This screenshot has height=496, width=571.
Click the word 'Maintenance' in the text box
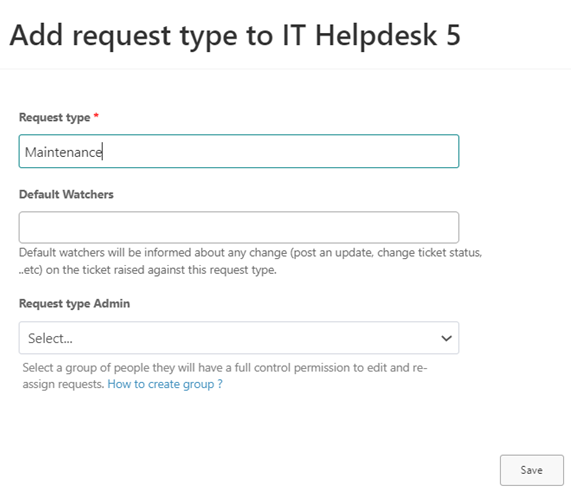64,152
